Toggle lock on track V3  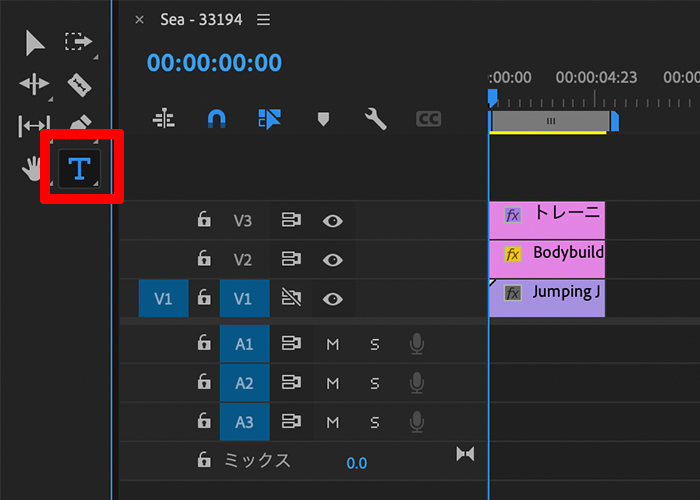tap(204, 220)
